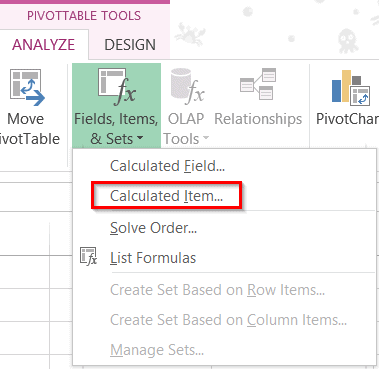Expand the Fields, Items, & Sets dropdown arrow

(x=140, y=138)
